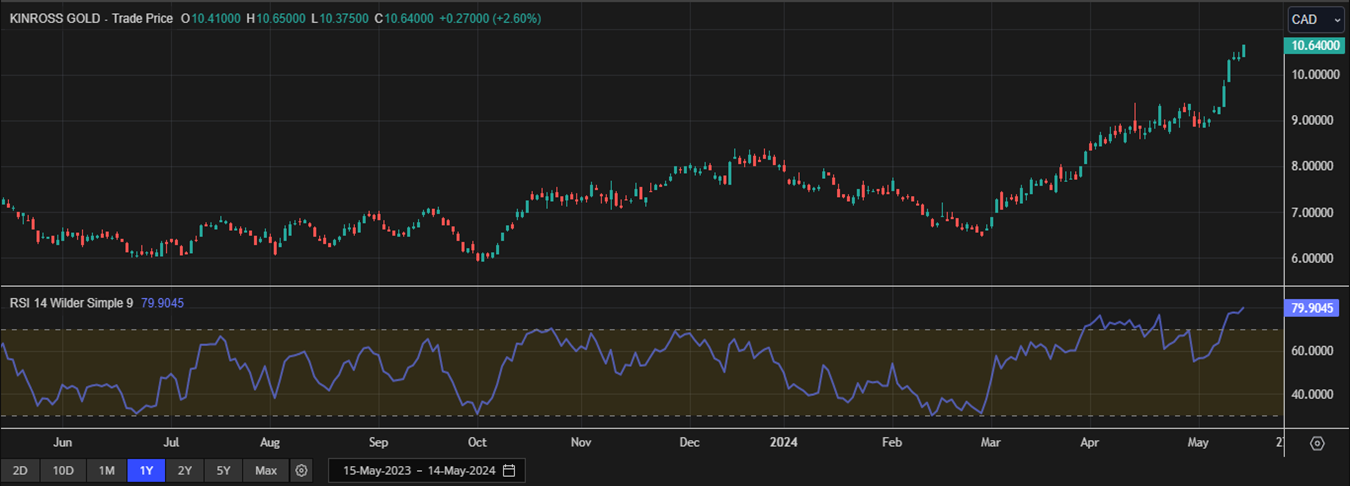
Task: Switch to the 1M range
Action: point(107,470)
